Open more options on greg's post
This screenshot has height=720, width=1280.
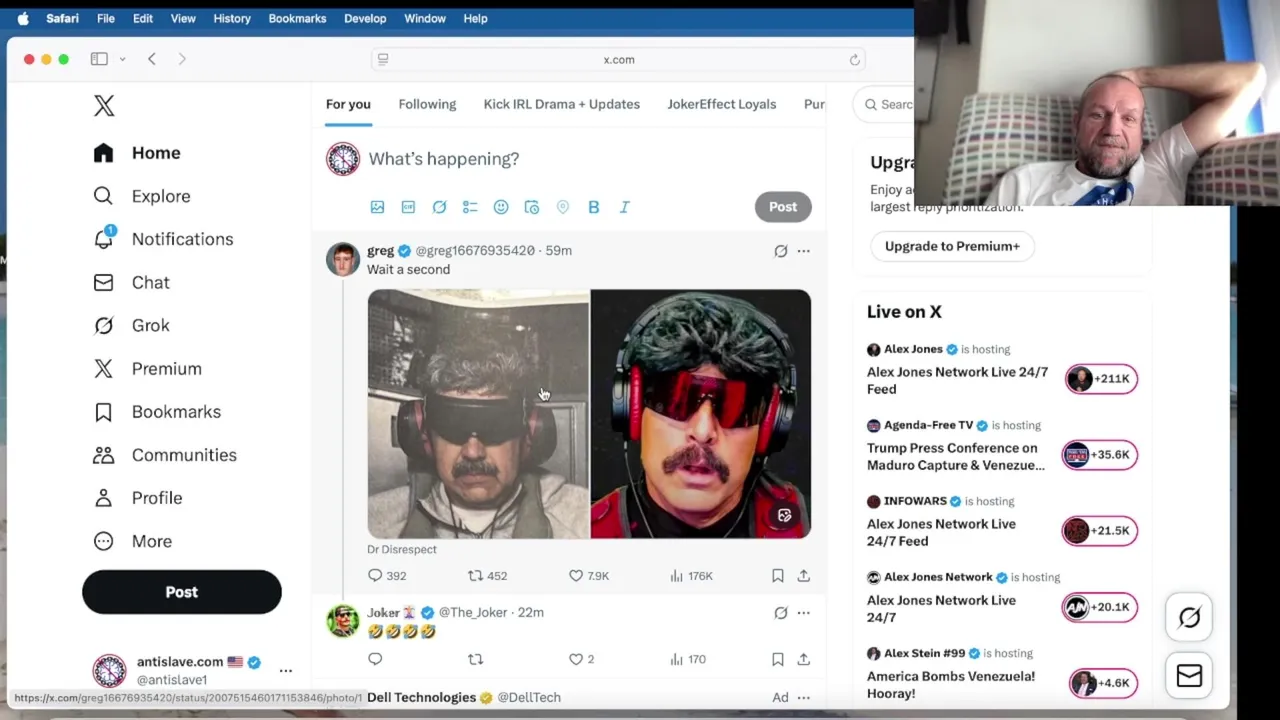pyautogui.click(x=803, y=251)
